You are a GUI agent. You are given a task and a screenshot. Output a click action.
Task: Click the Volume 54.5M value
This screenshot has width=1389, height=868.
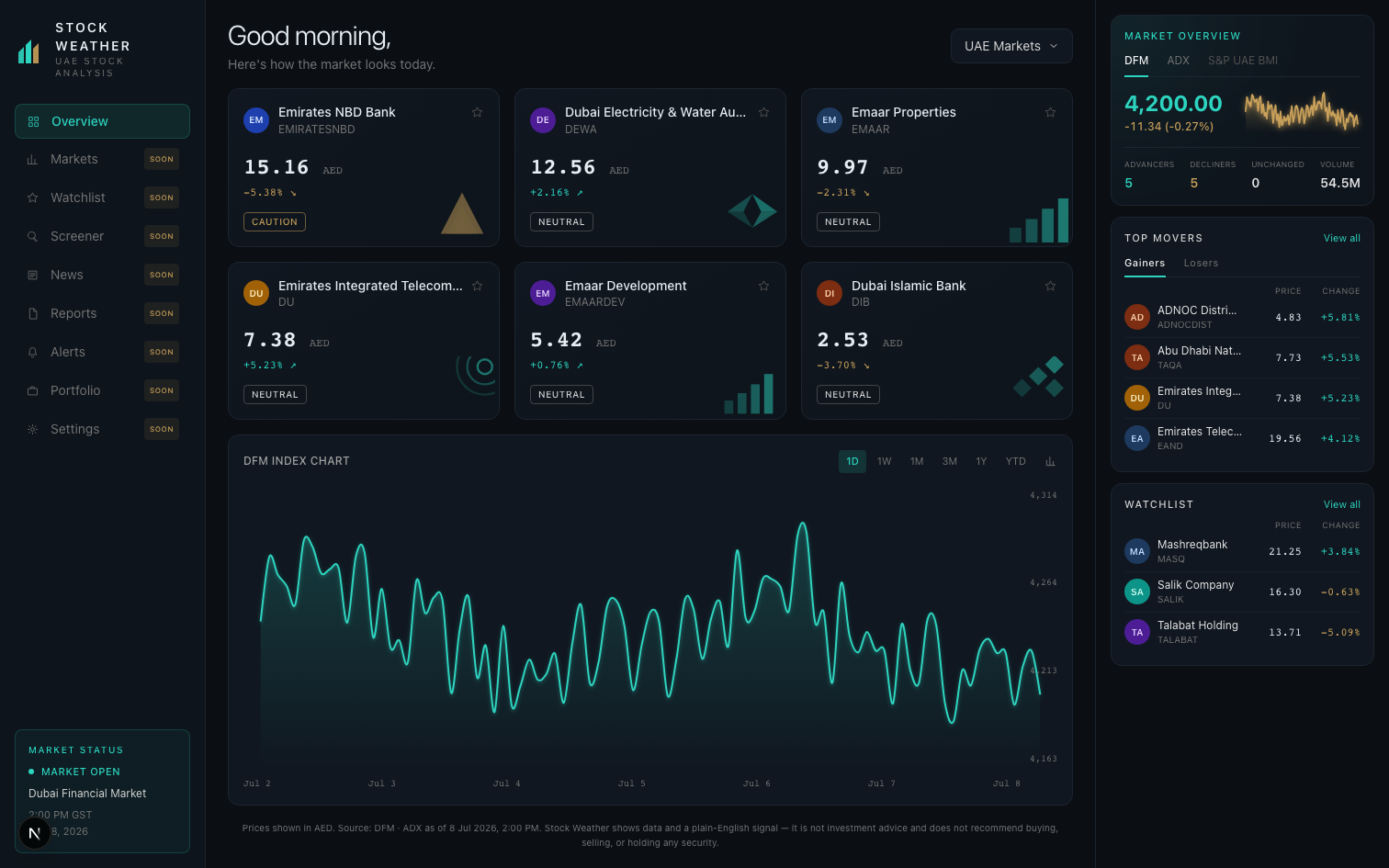[x=1340, y=183]
